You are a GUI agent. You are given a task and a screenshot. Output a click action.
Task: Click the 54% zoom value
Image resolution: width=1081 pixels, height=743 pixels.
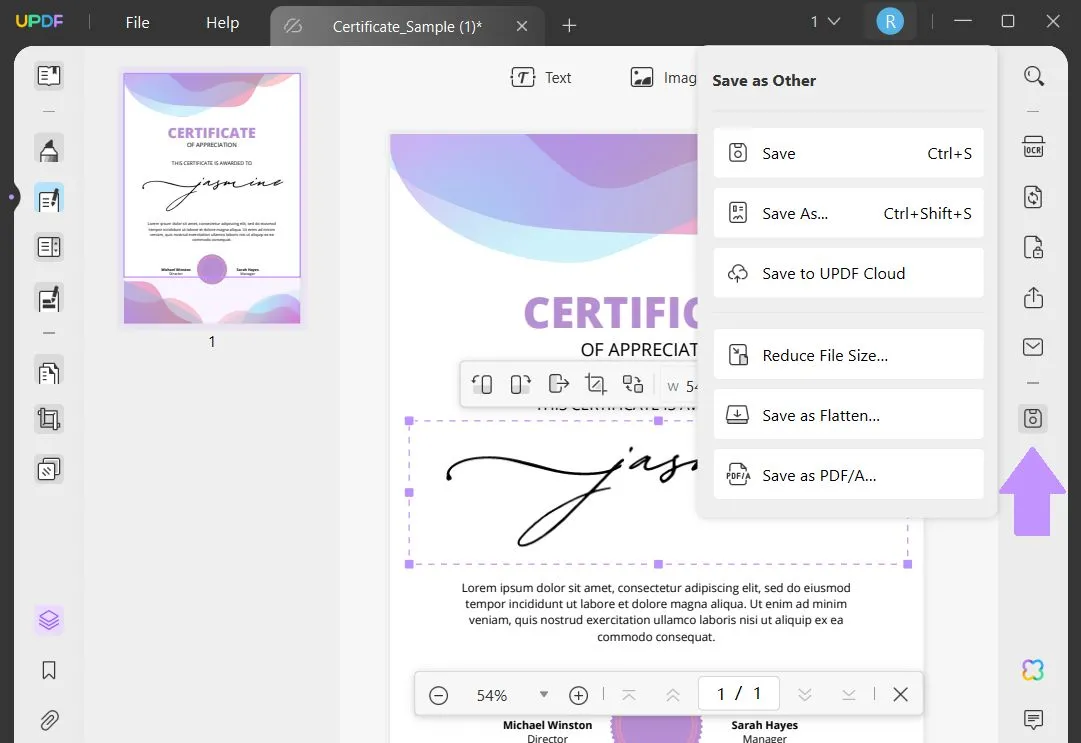pos(492,695)
